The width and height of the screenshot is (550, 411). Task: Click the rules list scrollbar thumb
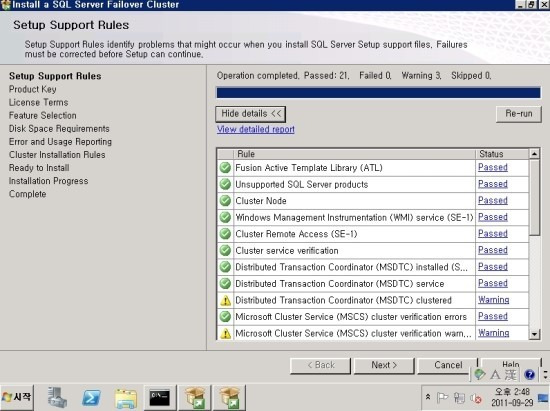534,197
